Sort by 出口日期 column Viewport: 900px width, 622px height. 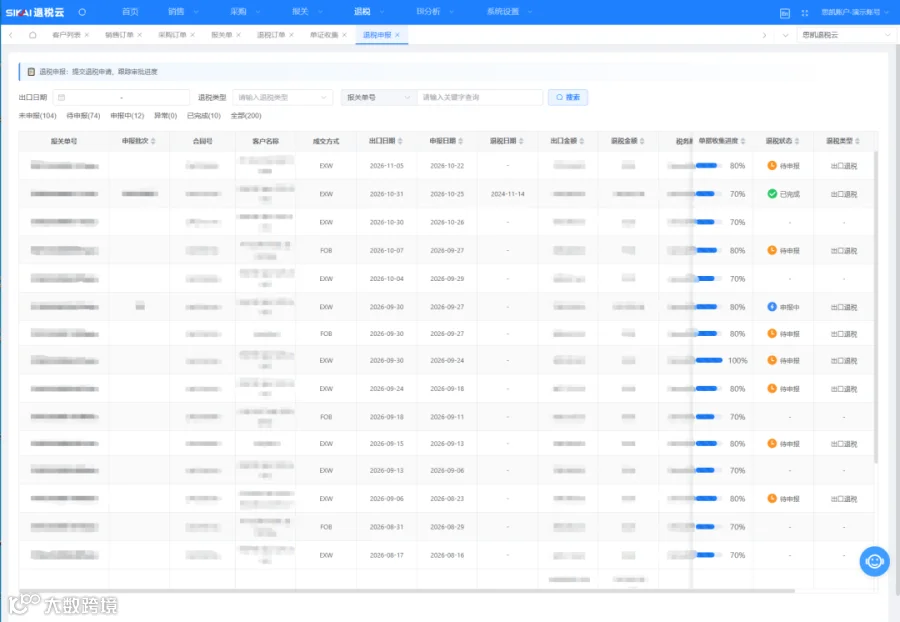click(400, 141)
